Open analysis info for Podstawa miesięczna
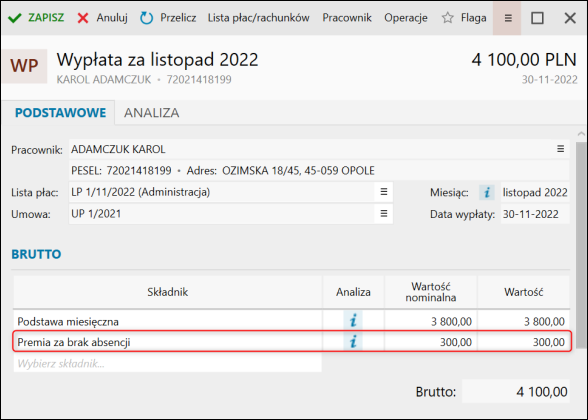 pos(353,321)
